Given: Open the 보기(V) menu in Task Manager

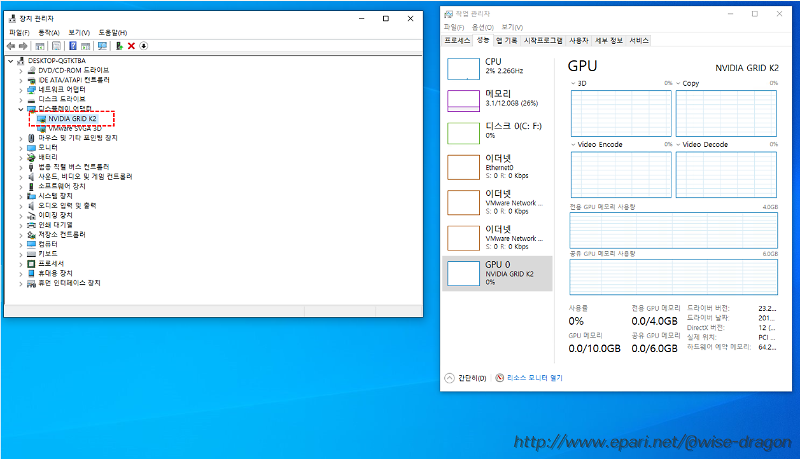Looking at the screenshot, I should click(x=512, y=27).
